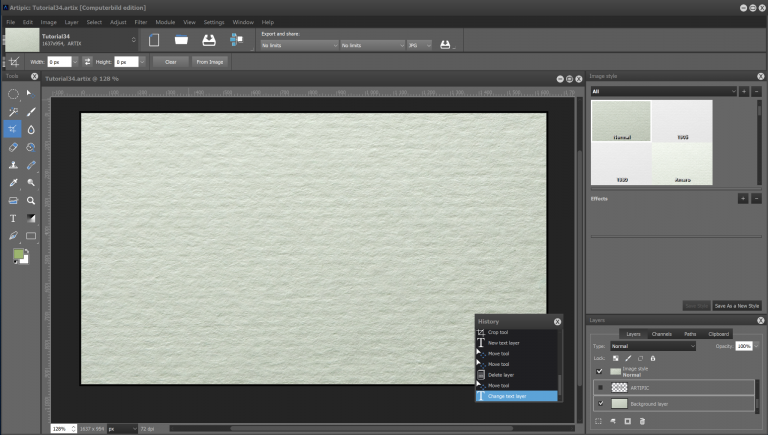Open the Filter menu
The image size is (768, 435).
coord(141,22)
